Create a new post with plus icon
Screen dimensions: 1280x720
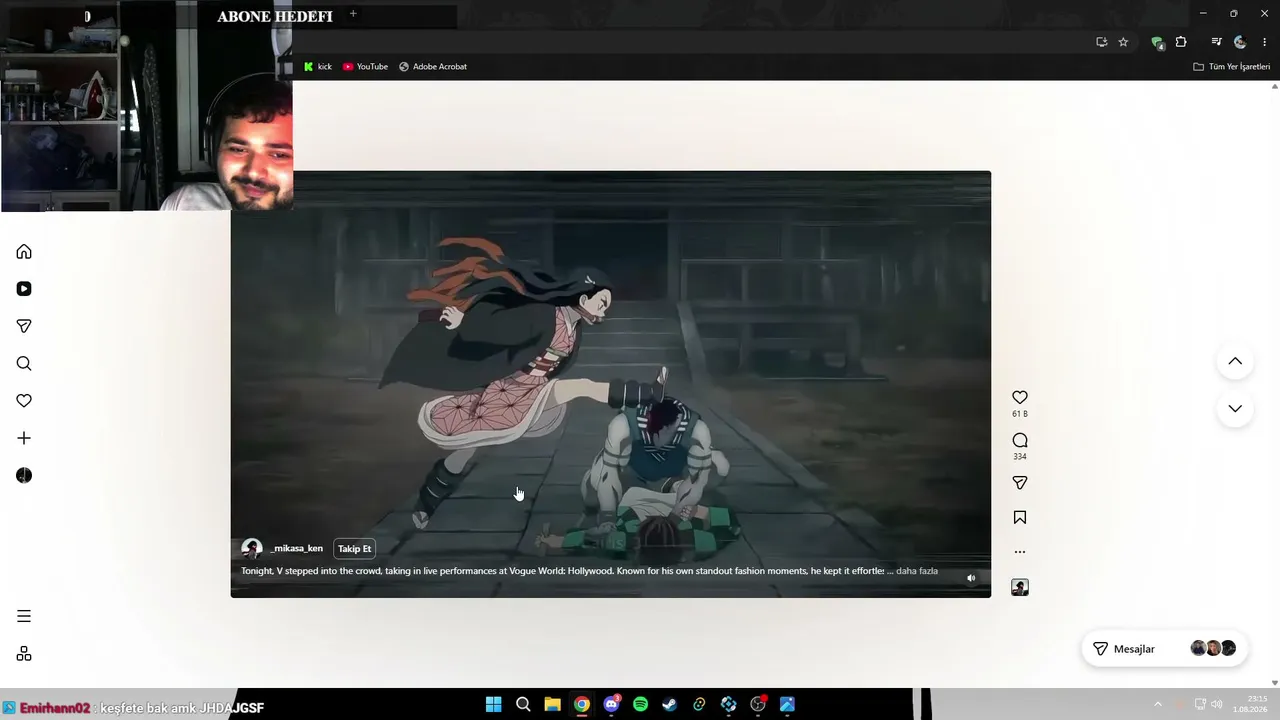tap(24, 438)
